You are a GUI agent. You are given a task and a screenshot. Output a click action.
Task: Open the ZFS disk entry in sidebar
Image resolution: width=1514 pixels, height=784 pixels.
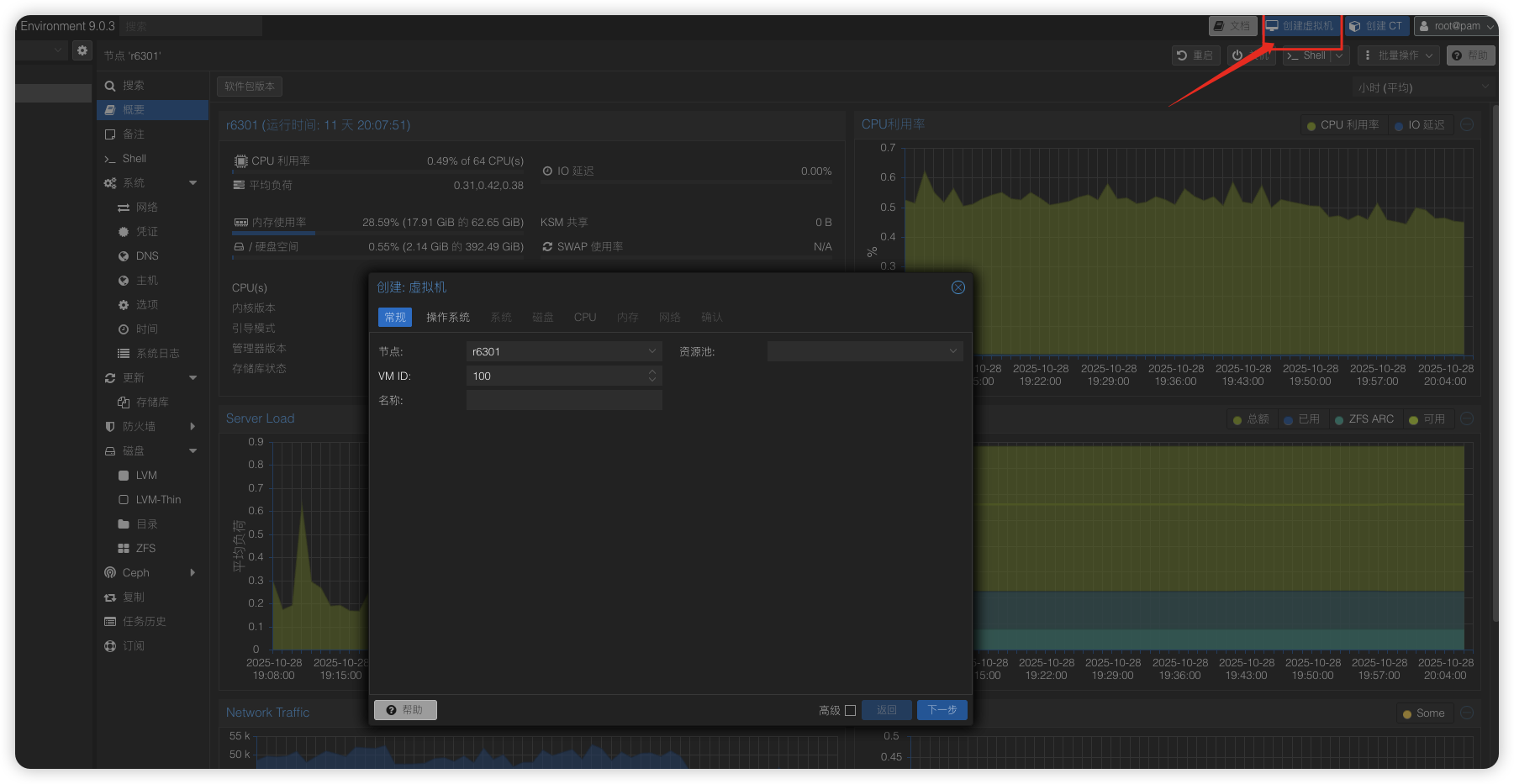[x=145, y=549]
